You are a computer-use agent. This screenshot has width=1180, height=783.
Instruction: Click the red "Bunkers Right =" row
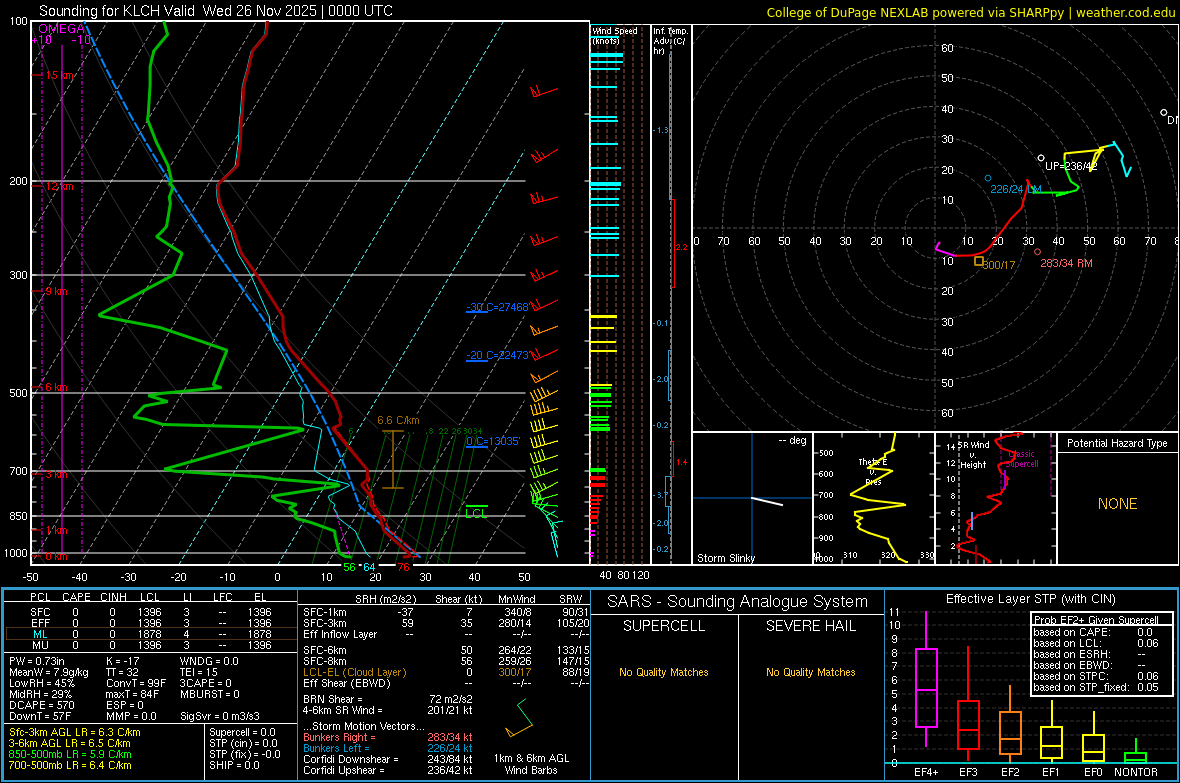(x=388, y=737)
